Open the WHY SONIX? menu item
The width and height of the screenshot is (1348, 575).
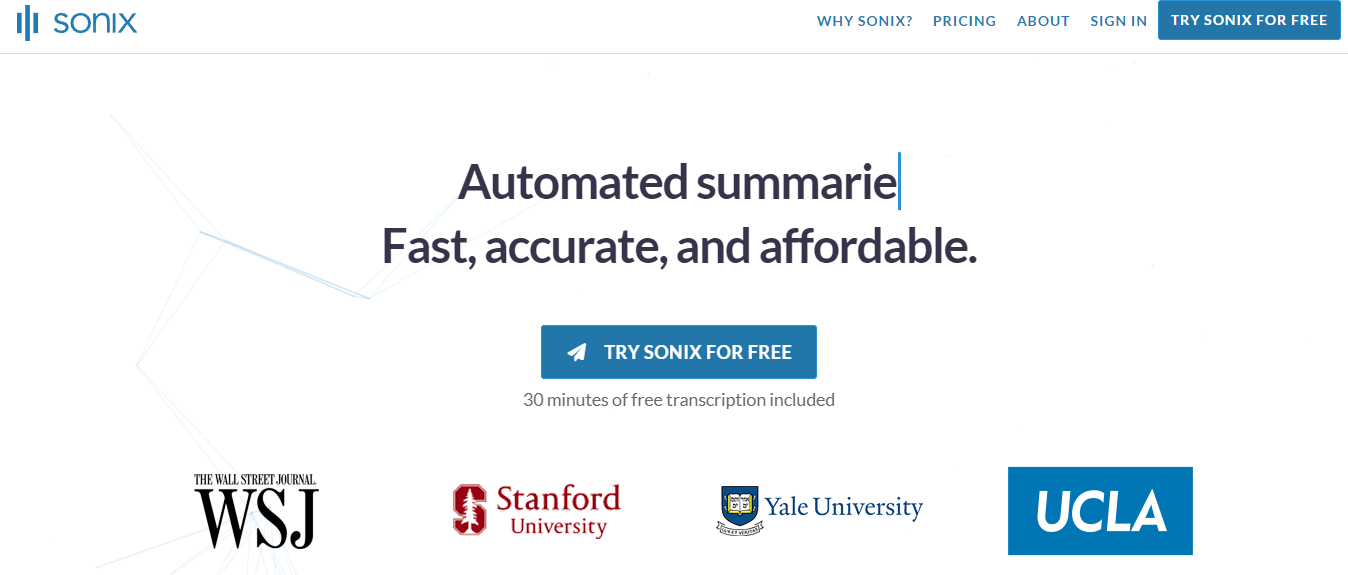(x=865, y=21)
